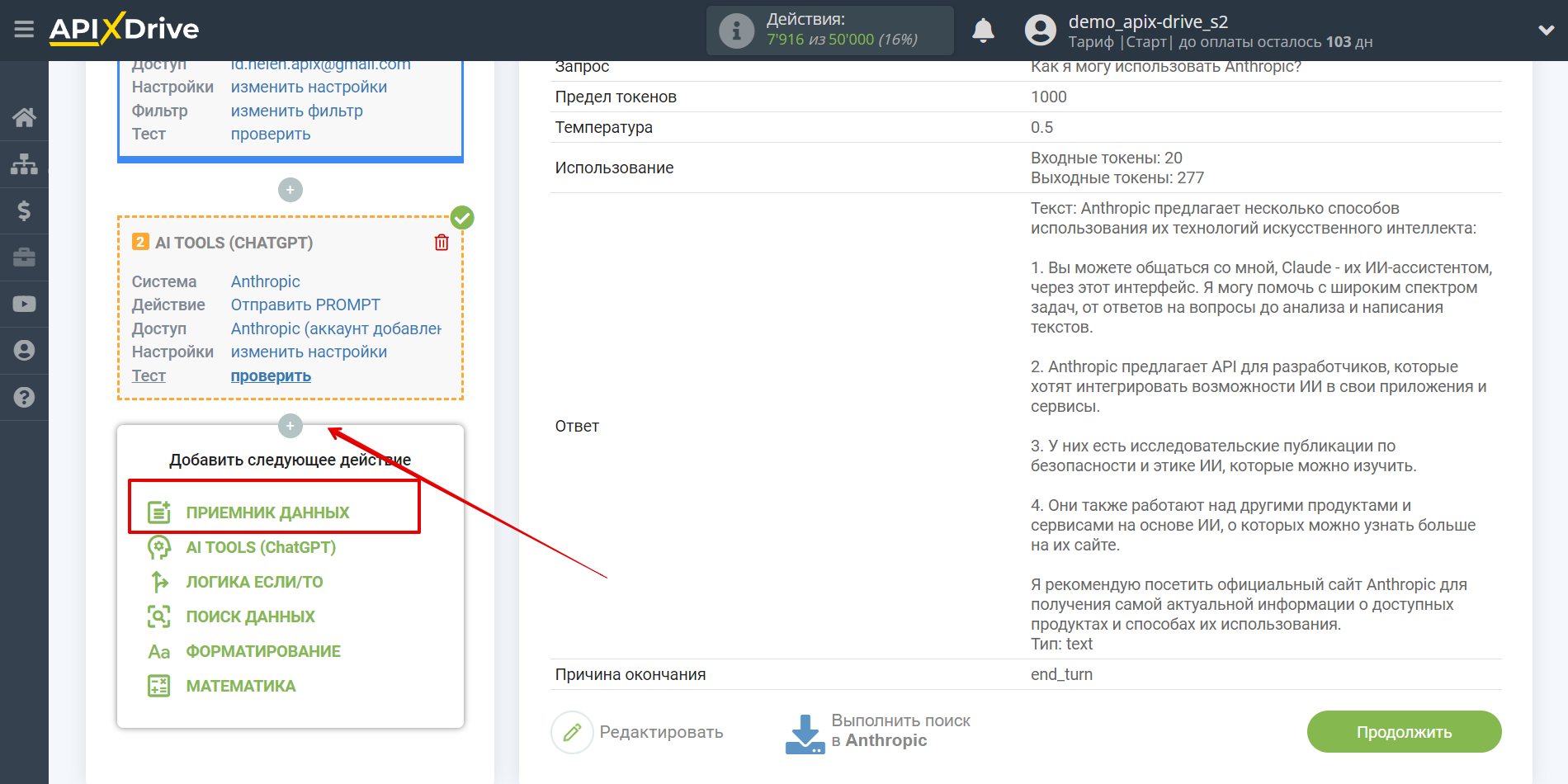This screenshot has width=1568, height=784.
Task: Click the Выходные токены: 277 text
Action: [1117, 177]
